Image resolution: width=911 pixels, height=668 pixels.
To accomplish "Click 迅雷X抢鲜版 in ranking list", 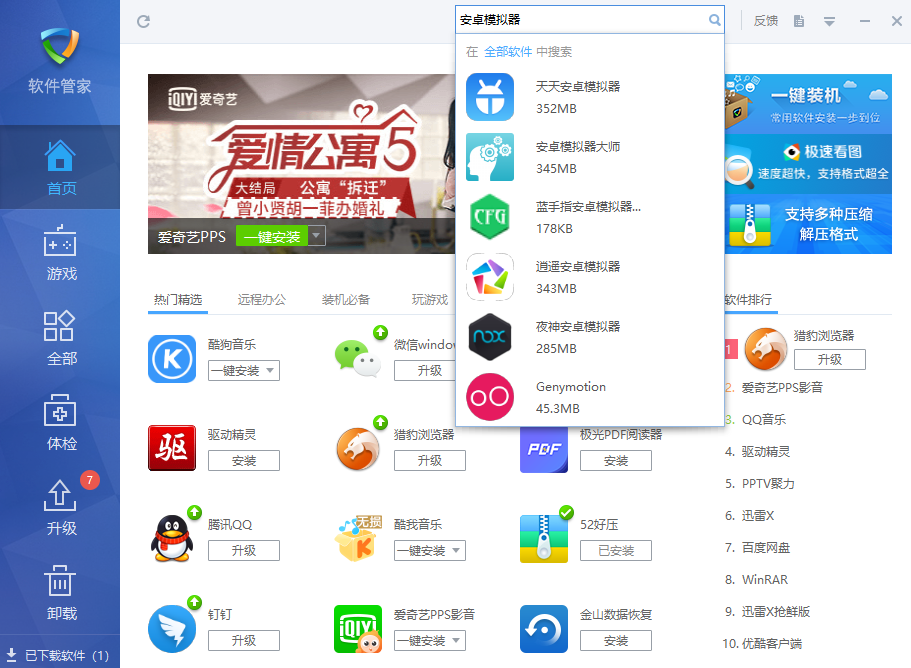I will click(776, 612).
